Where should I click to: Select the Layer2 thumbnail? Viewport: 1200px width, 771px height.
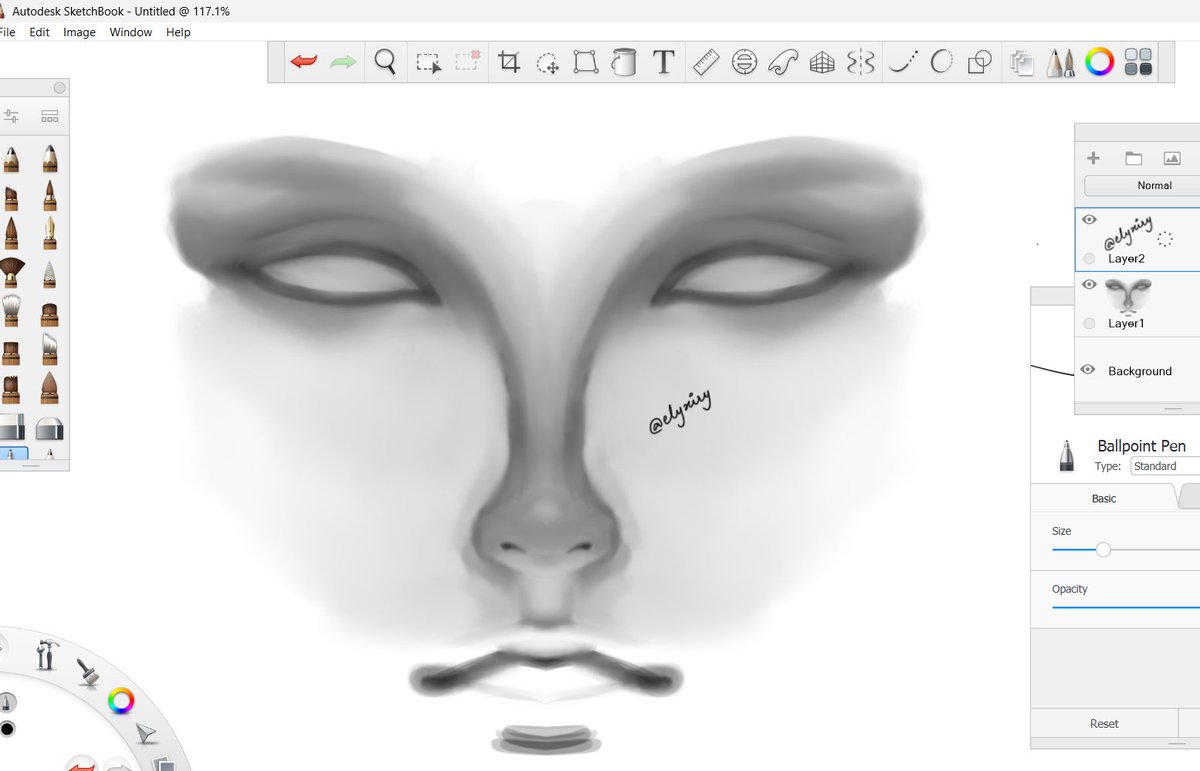click(1129, 233)
